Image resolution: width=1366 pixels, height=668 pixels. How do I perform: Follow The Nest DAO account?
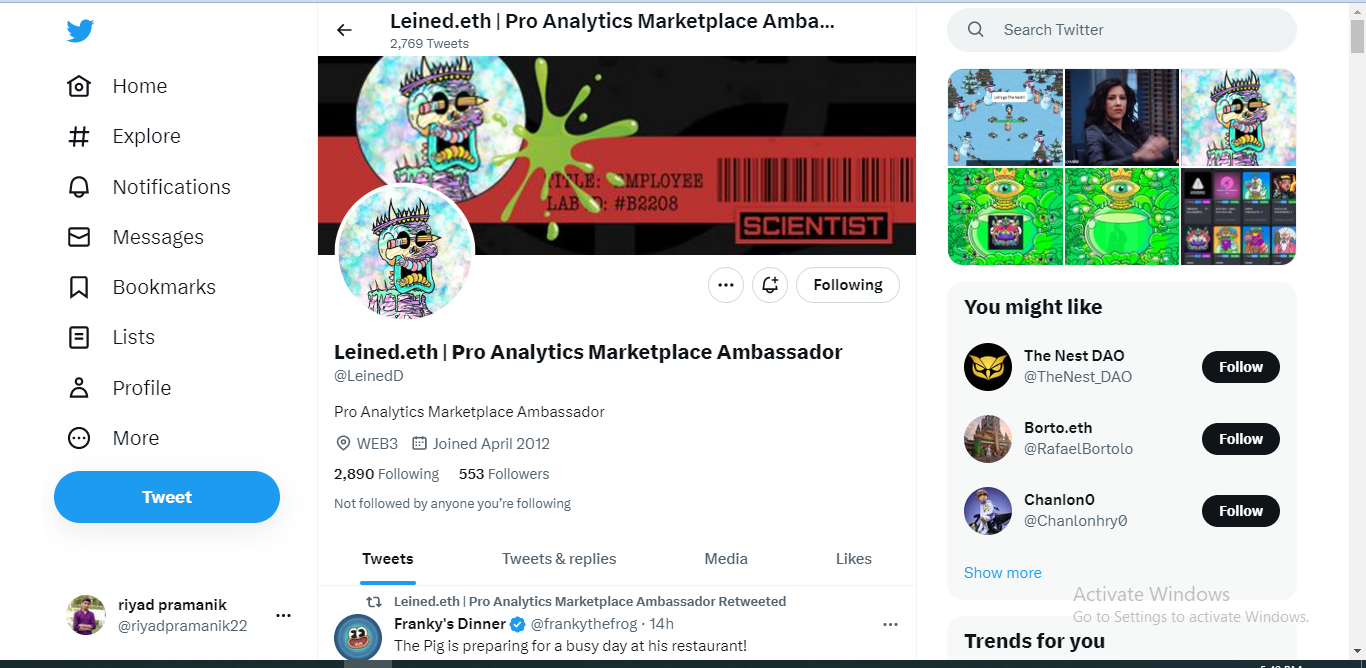[x=1241, y=367]
